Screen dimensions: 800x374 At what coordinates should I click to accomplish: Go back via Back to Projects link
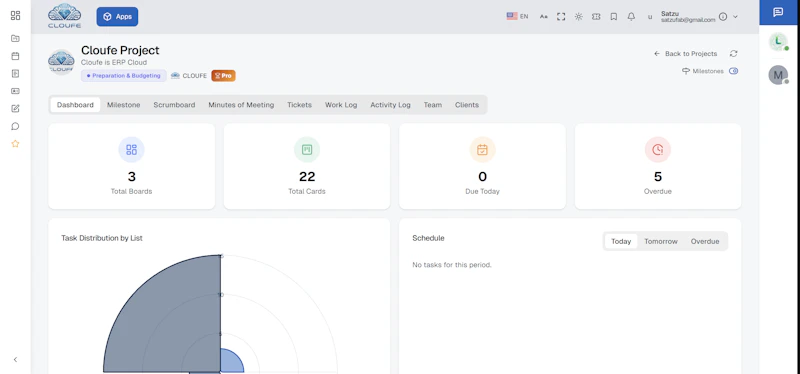coord(685,54)
